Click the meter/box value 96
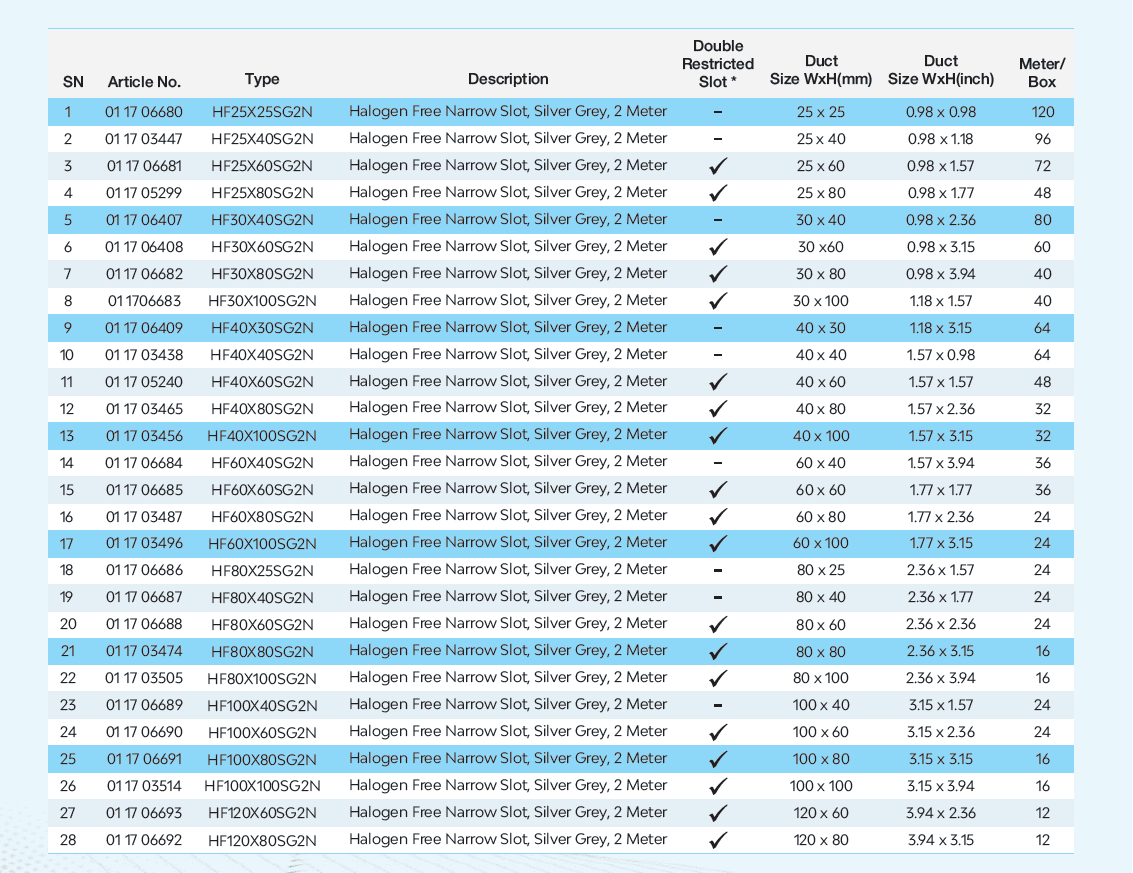 point(1043,139)
